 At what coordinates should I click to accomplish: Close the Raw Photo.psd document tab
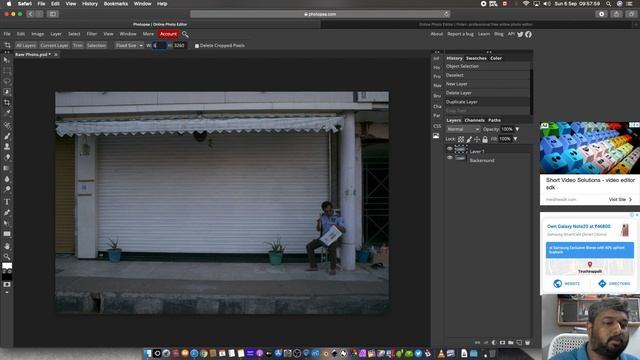(56, 54)
